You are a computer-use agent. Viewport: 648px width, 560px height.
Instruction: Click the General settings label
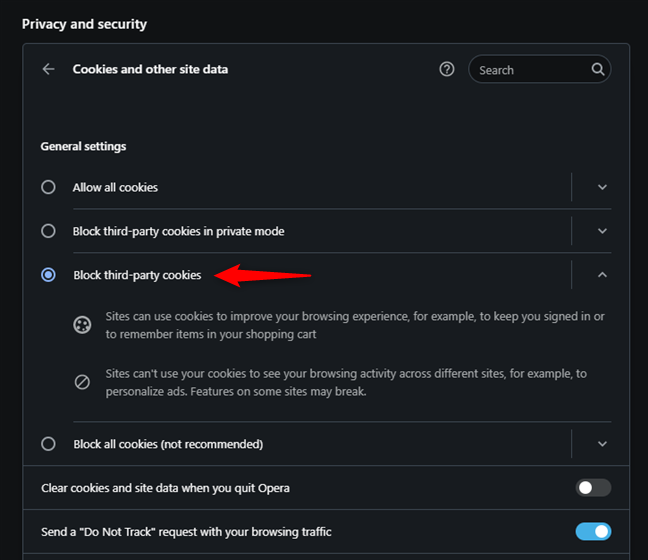click(x=83, y=146)
